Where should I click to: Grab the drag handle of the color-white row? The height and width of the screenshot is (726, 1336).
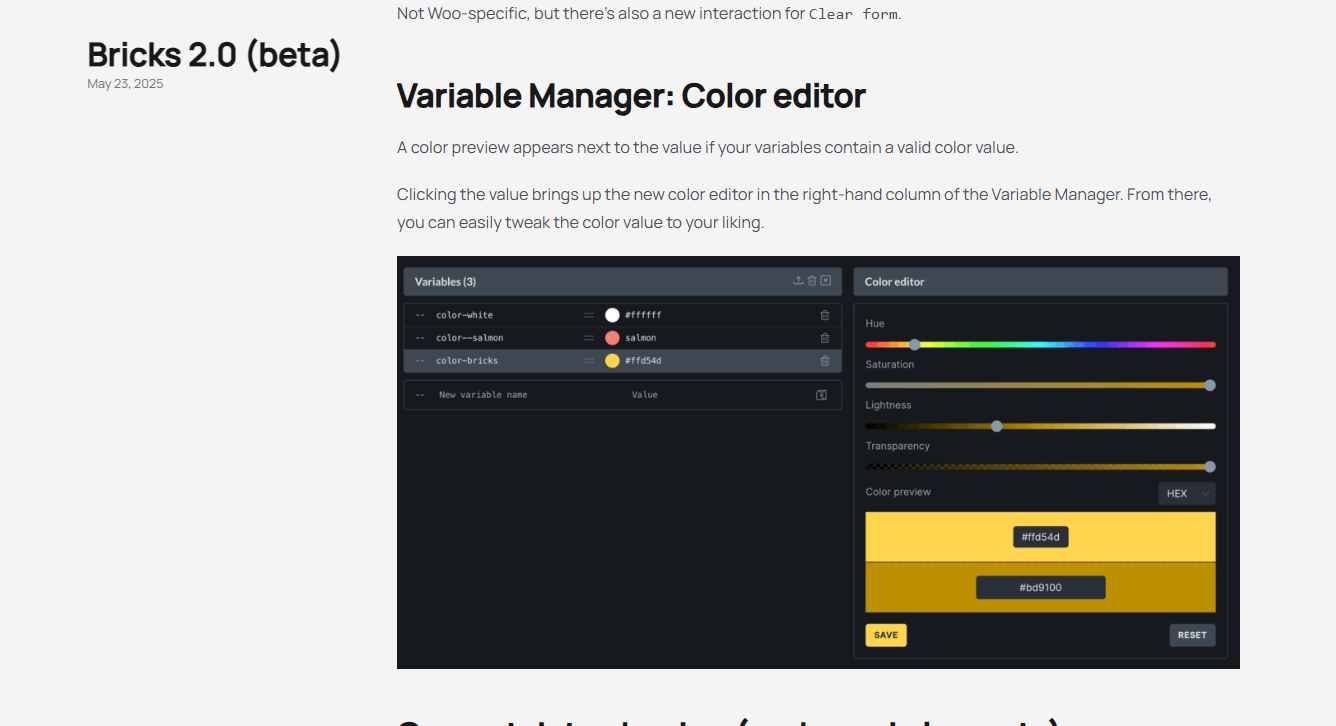(589, 315)
